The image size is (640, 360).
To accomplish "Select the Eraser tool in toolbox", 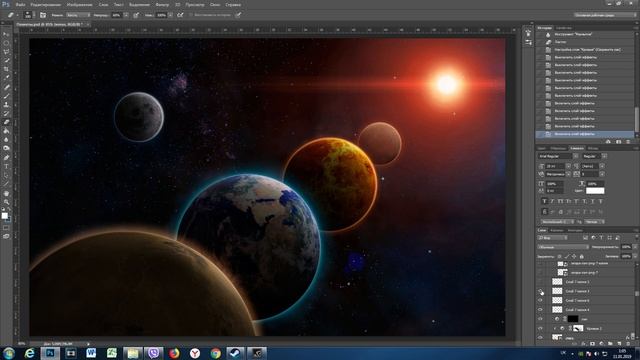I will [x=6, y=122].
